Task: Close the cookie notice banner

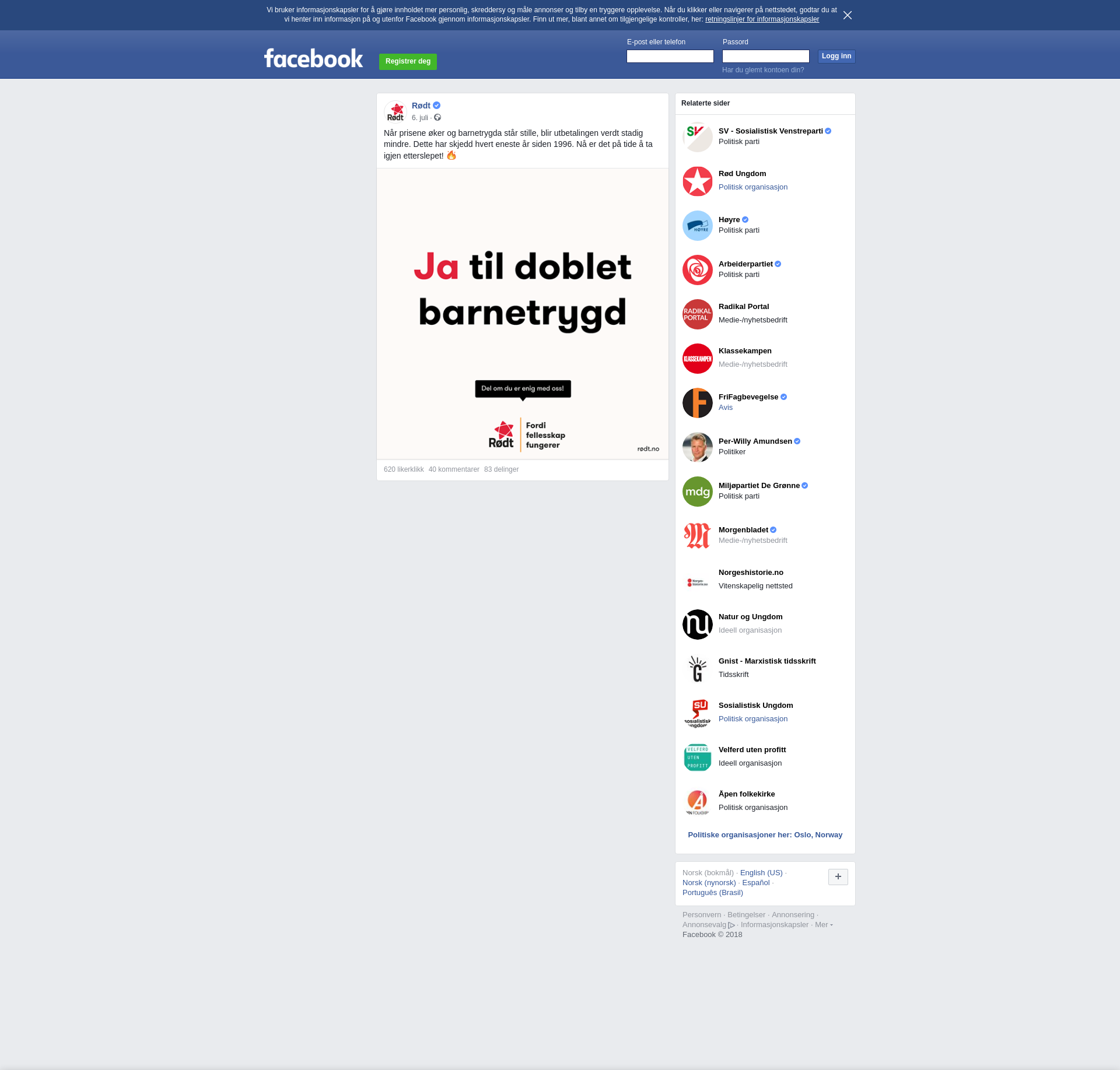Action: tap(848, 15)
